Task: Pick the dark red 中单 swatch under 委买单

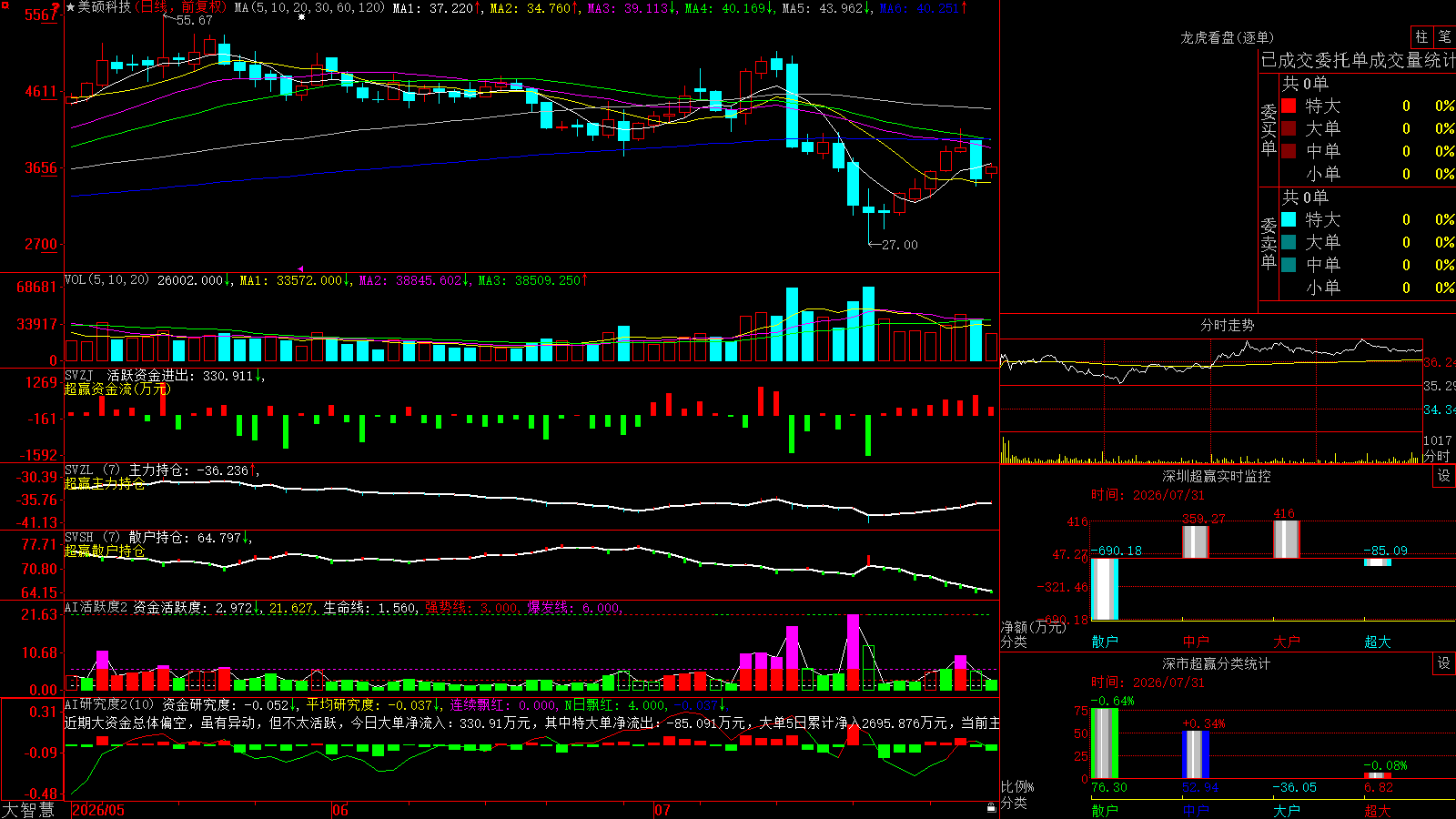Action: coord(1289,151)
